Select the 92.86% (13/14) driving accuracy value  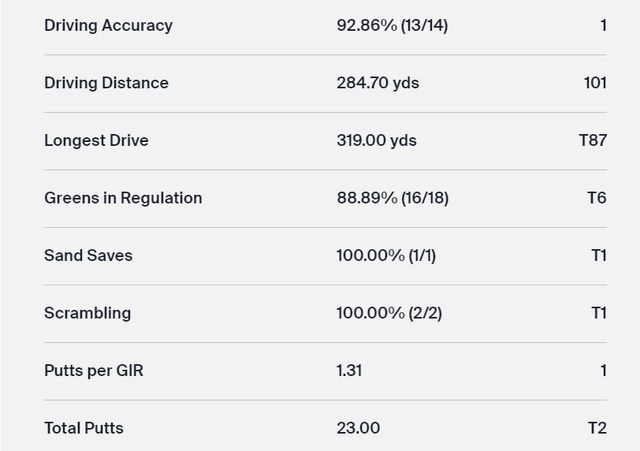click(x=392, y=25)
